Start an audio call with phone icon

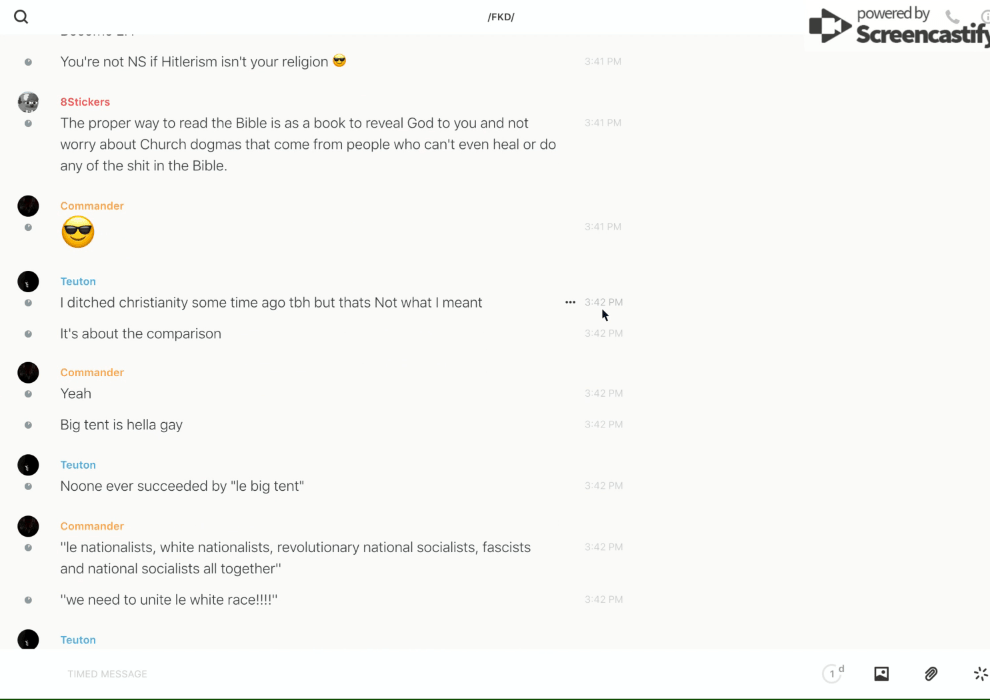[x=952, y=17]
